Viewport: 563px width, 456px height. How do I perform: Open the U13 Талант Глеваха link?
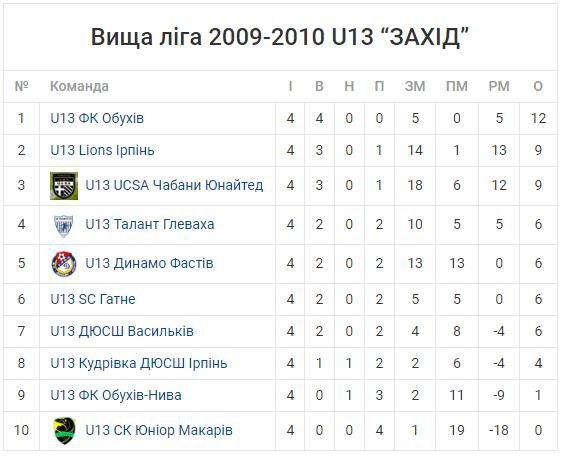150,224
